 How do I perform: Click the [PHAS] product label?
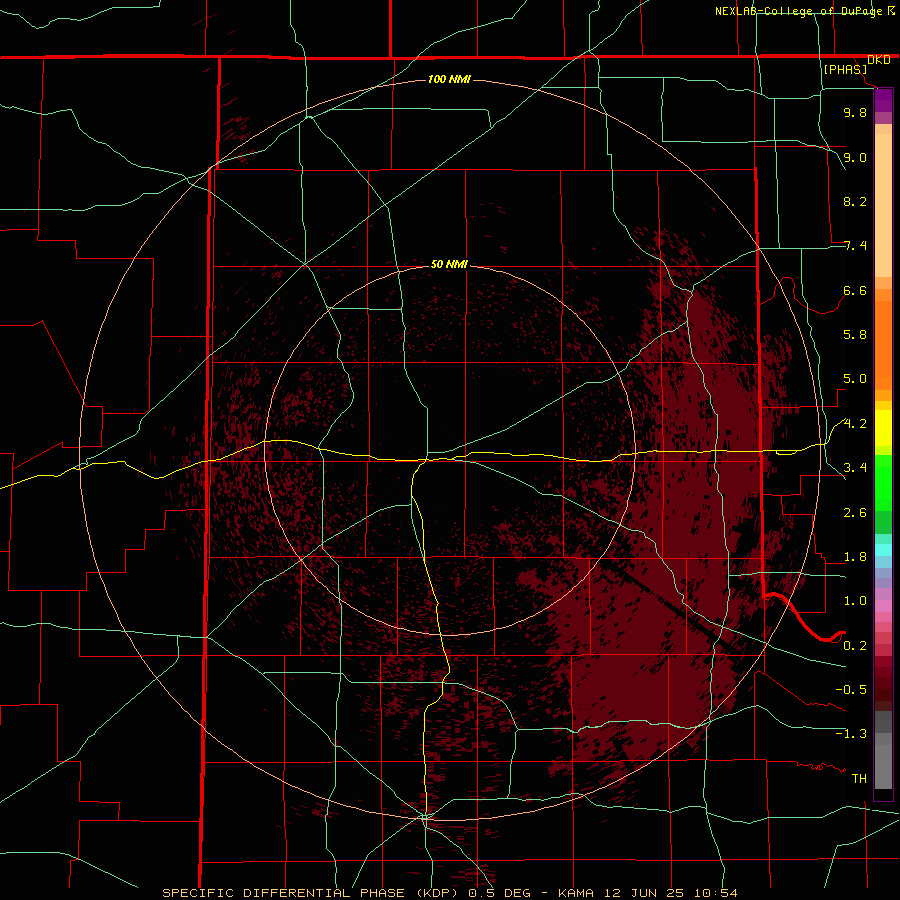tap(845, 69)
